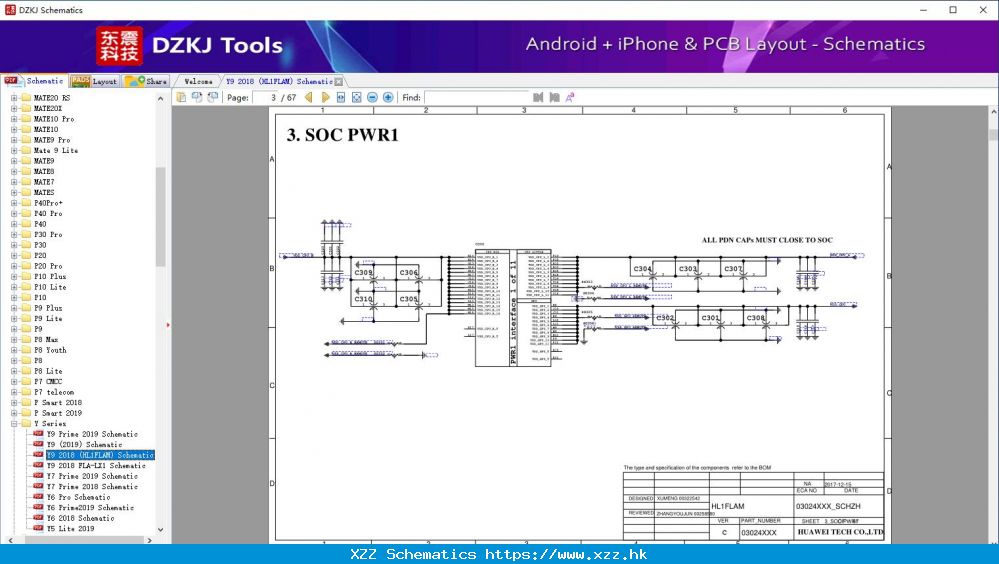Click the 3. SOC PWR1 sheet title
Screen dimensions: 999x564
(x=342, y=135)
